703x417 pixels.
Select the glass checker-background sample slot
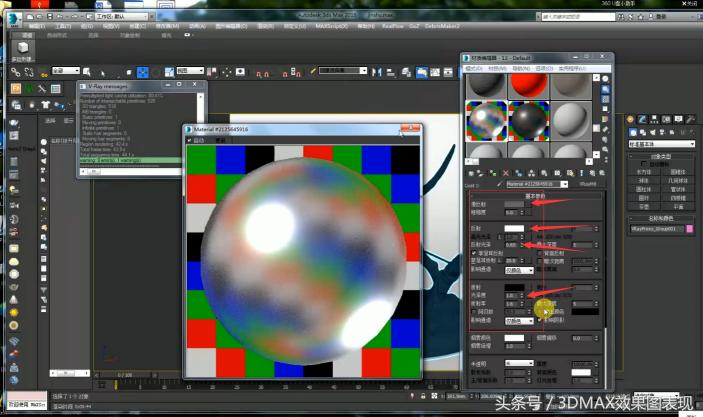[x=486, y=120]
